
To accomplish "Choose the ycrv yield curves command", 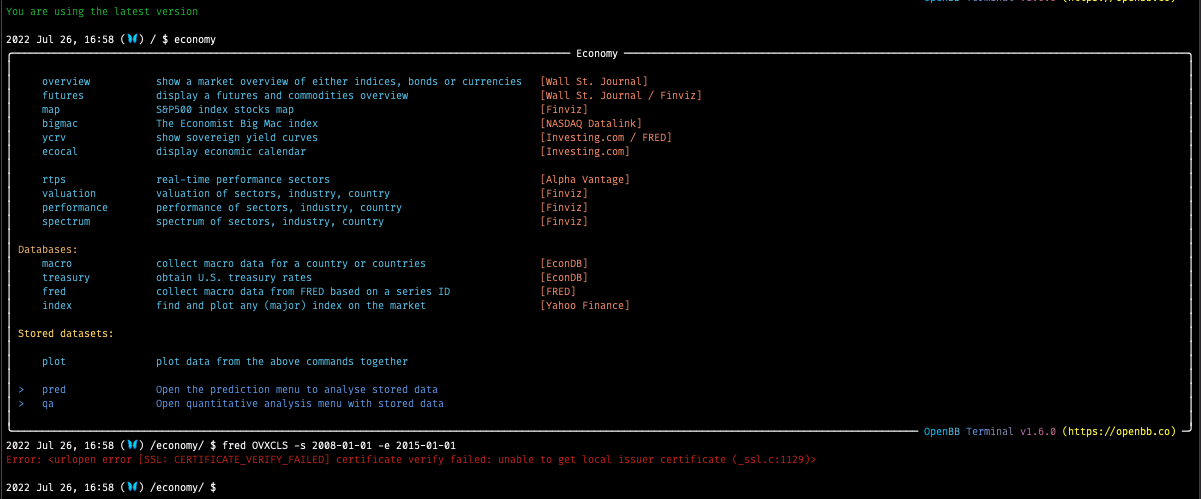I will pos(54,137).
